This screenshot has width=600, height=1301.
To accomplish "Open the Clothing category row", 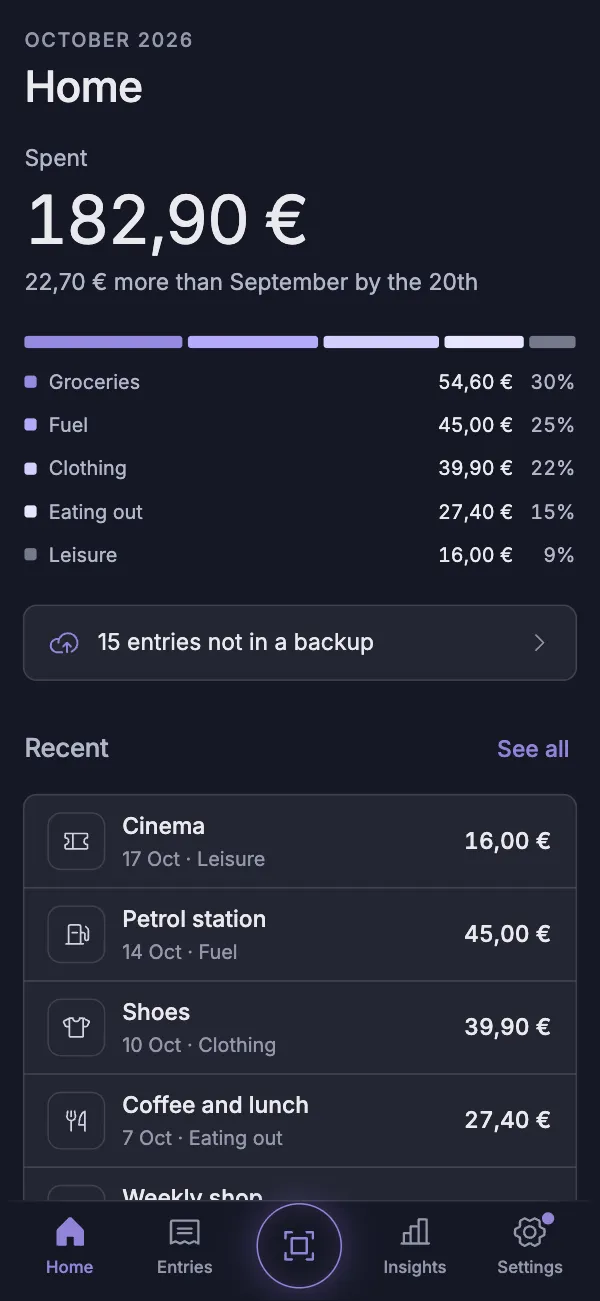I will point(300,468).
